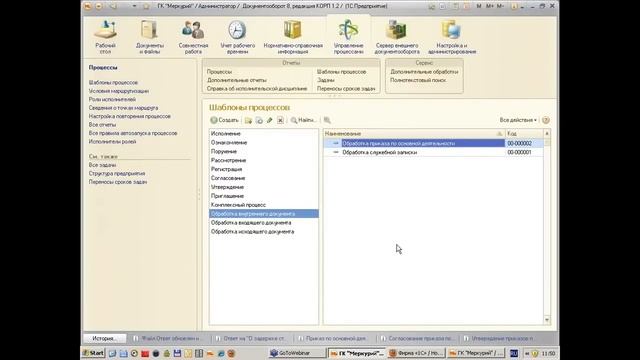
Task: Open the Нормативно-справочная информация section
Action: click(293, 37)
